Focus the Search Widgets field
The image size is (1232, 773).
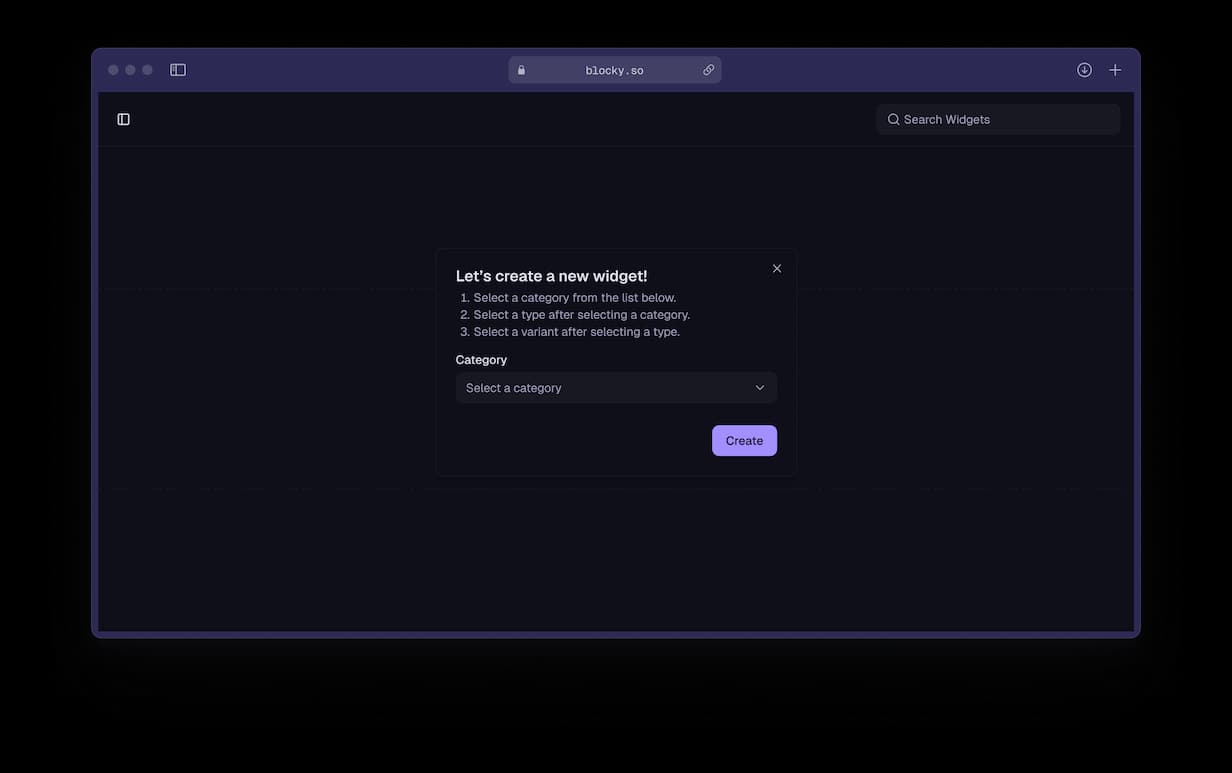(998, 119)
